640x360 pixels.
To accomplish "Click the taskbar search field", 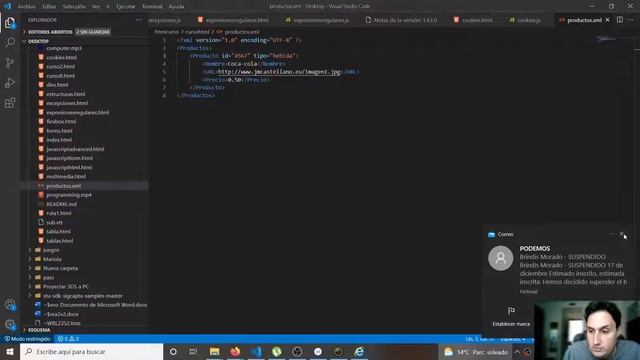I will (x=91, y=351).
